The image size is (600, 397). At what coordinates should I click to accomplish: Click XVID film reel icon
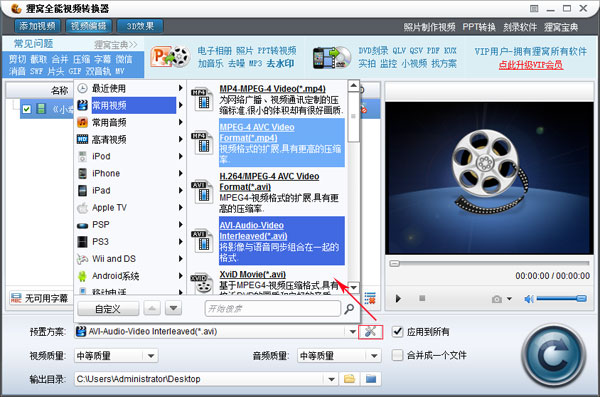point(202,284)
